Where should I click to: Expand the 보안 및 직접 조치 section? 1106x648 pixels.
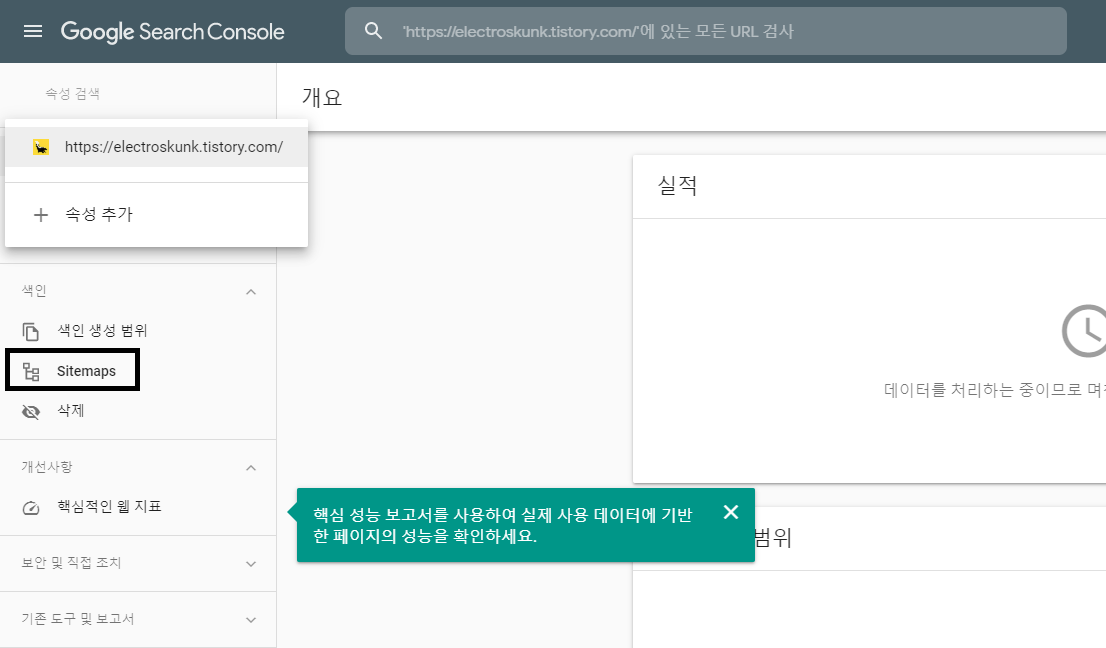[138, 563]
